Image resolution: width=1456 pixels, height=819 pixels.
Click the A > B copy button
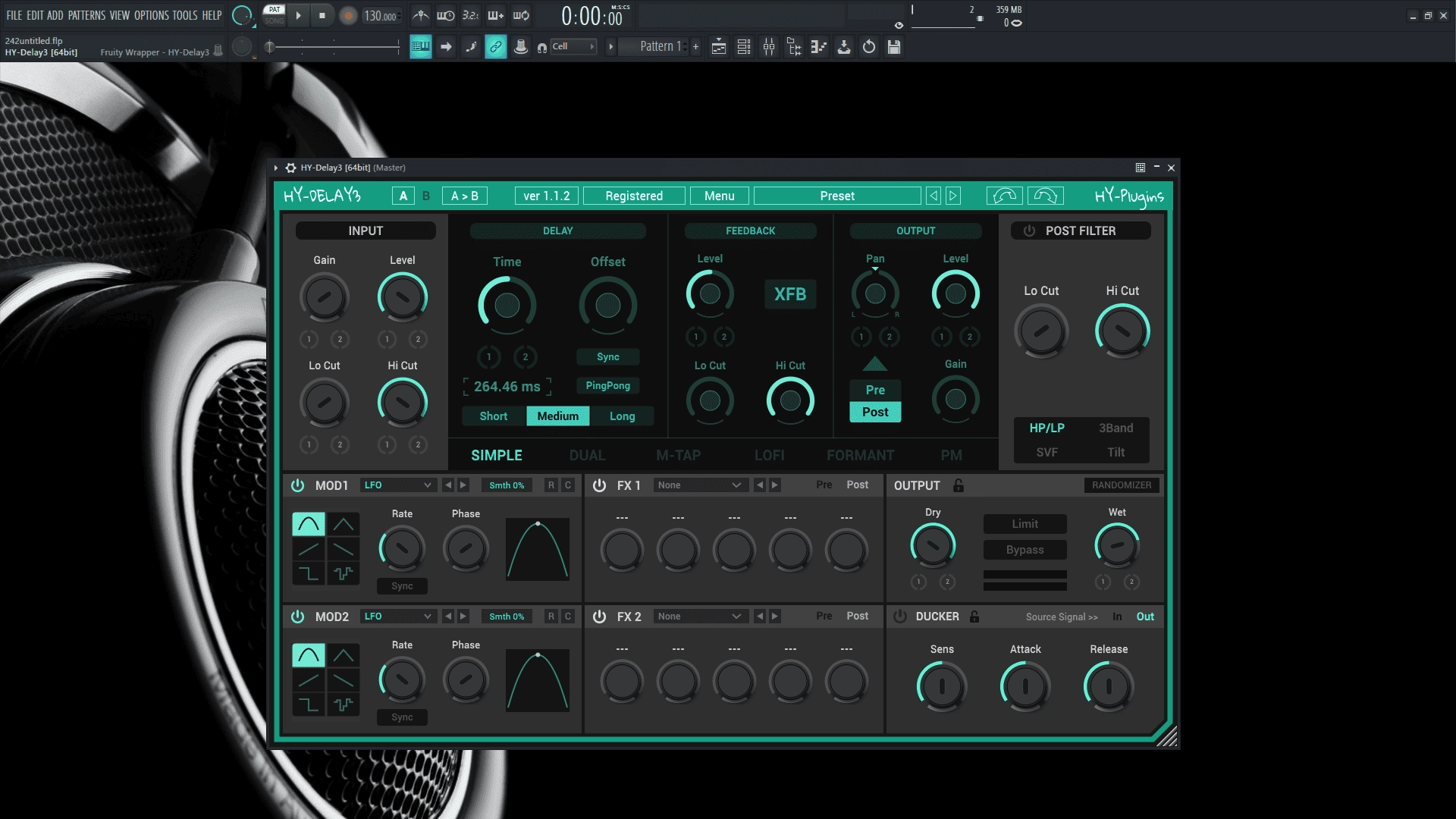coord(465,196)
